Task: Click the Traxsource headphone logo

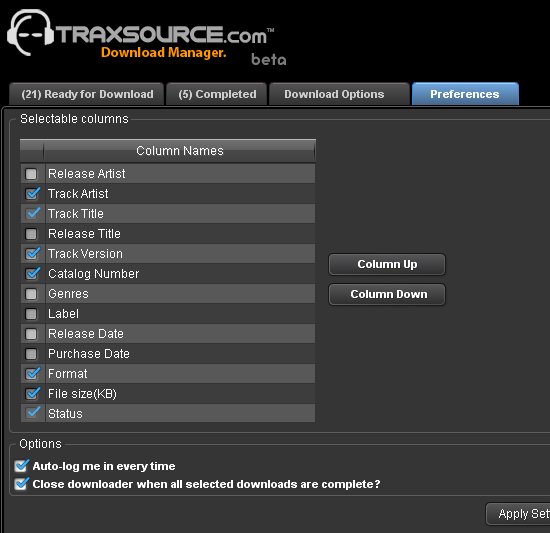Action: tap(30, 32)
